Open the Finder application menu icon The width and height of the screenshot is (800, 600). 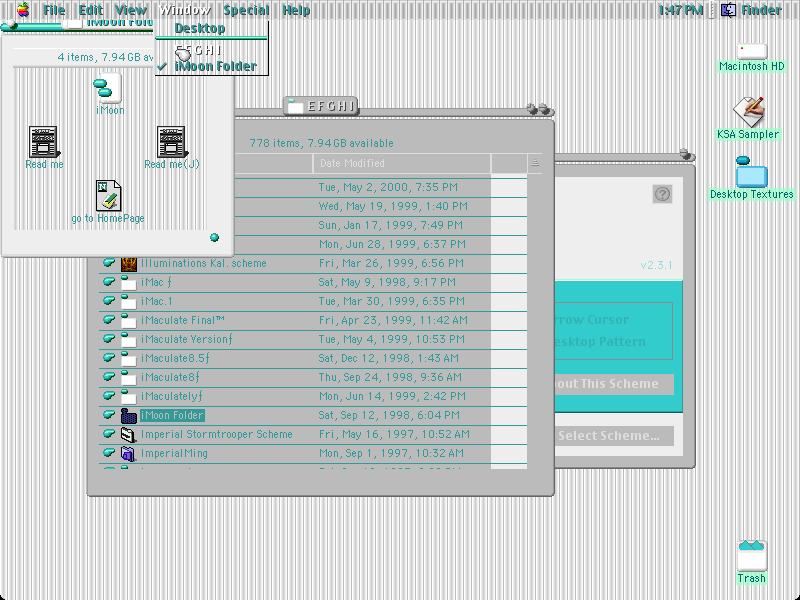tap(728, 10)
